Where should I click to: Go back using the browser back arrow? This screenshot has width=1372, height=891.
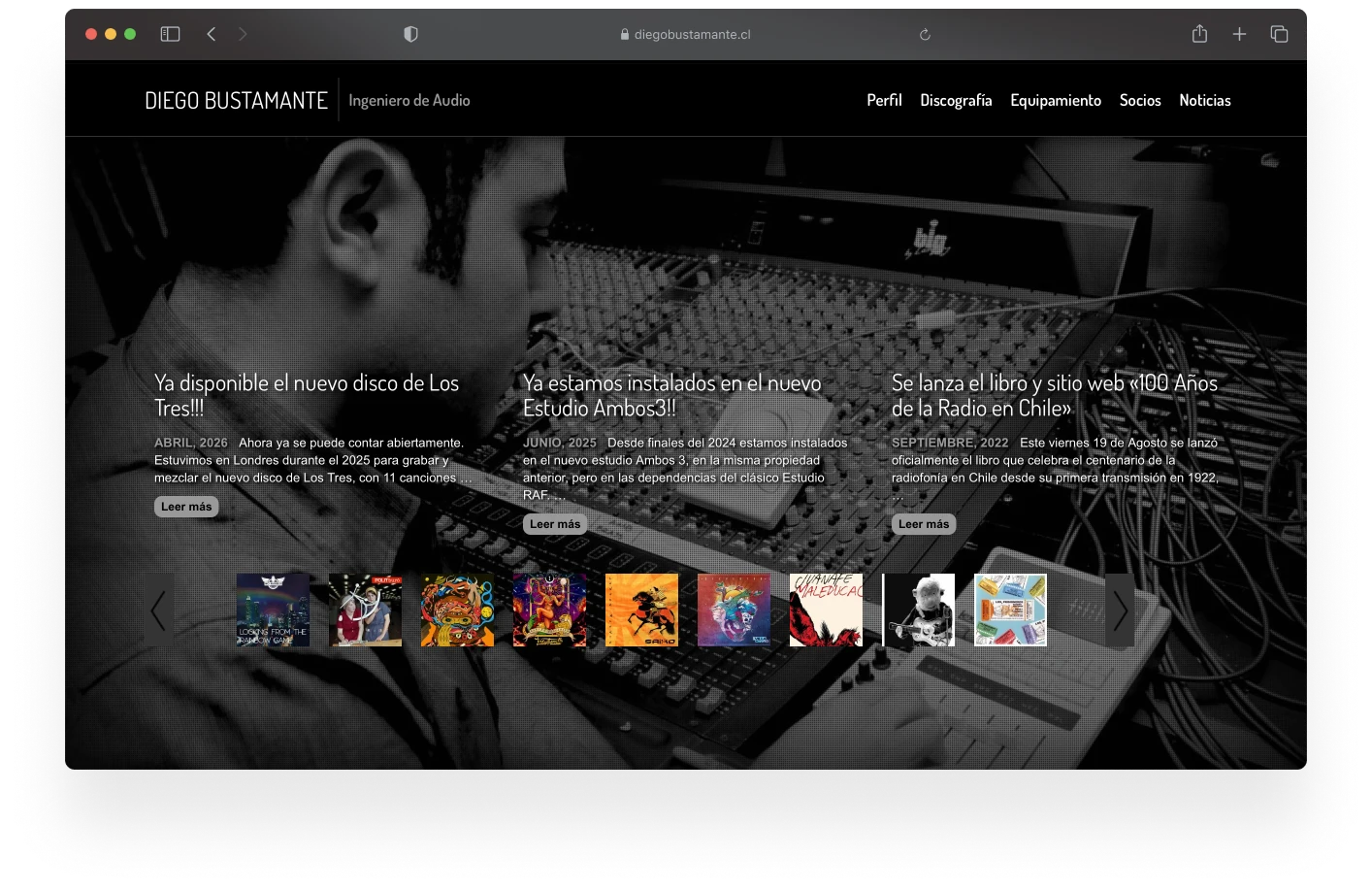pyautogui.click(x=211, y=34)
